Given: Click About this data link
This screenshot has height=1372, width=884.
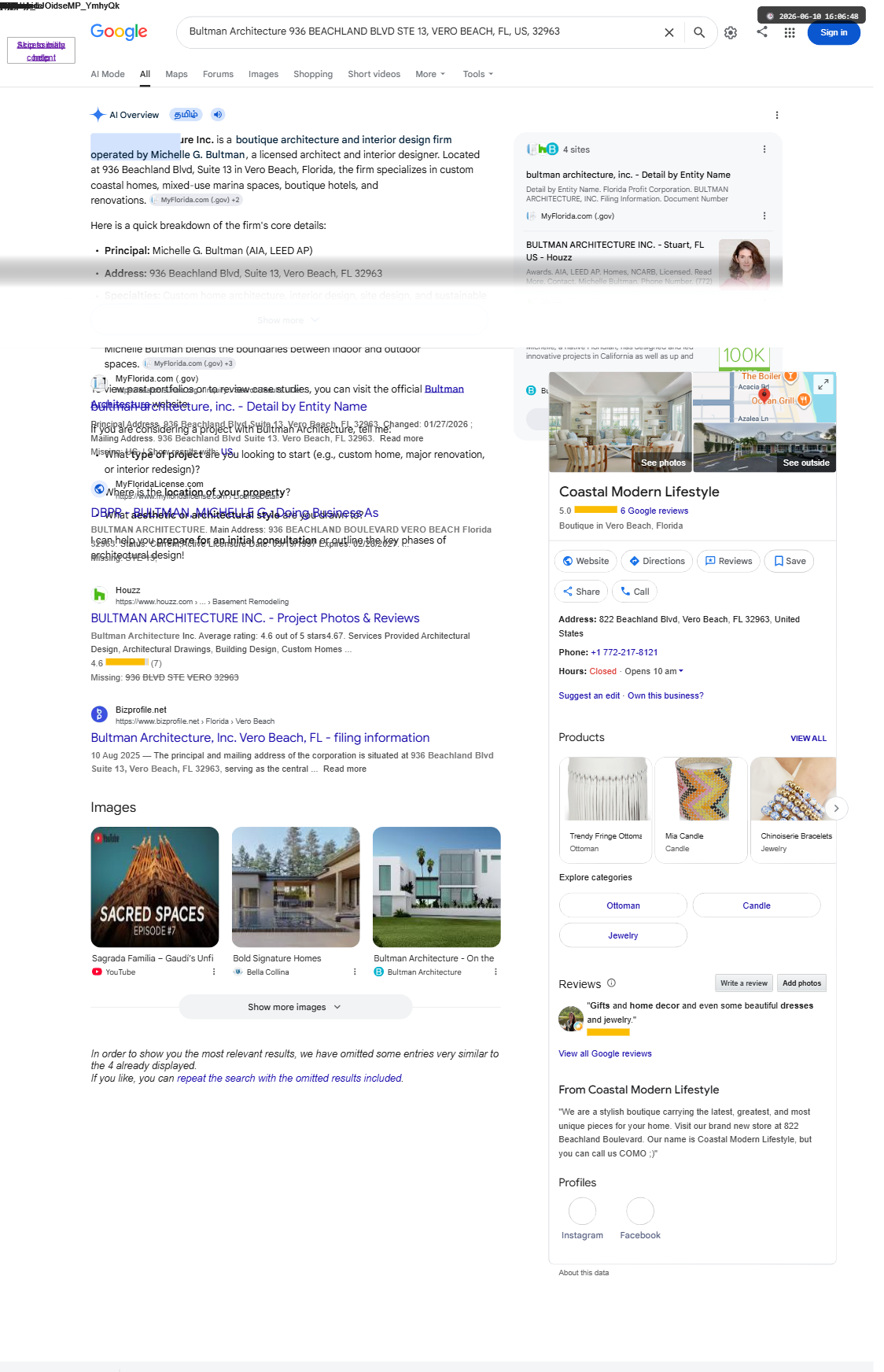Looking at the screenshot, I should coord(584,1273).
